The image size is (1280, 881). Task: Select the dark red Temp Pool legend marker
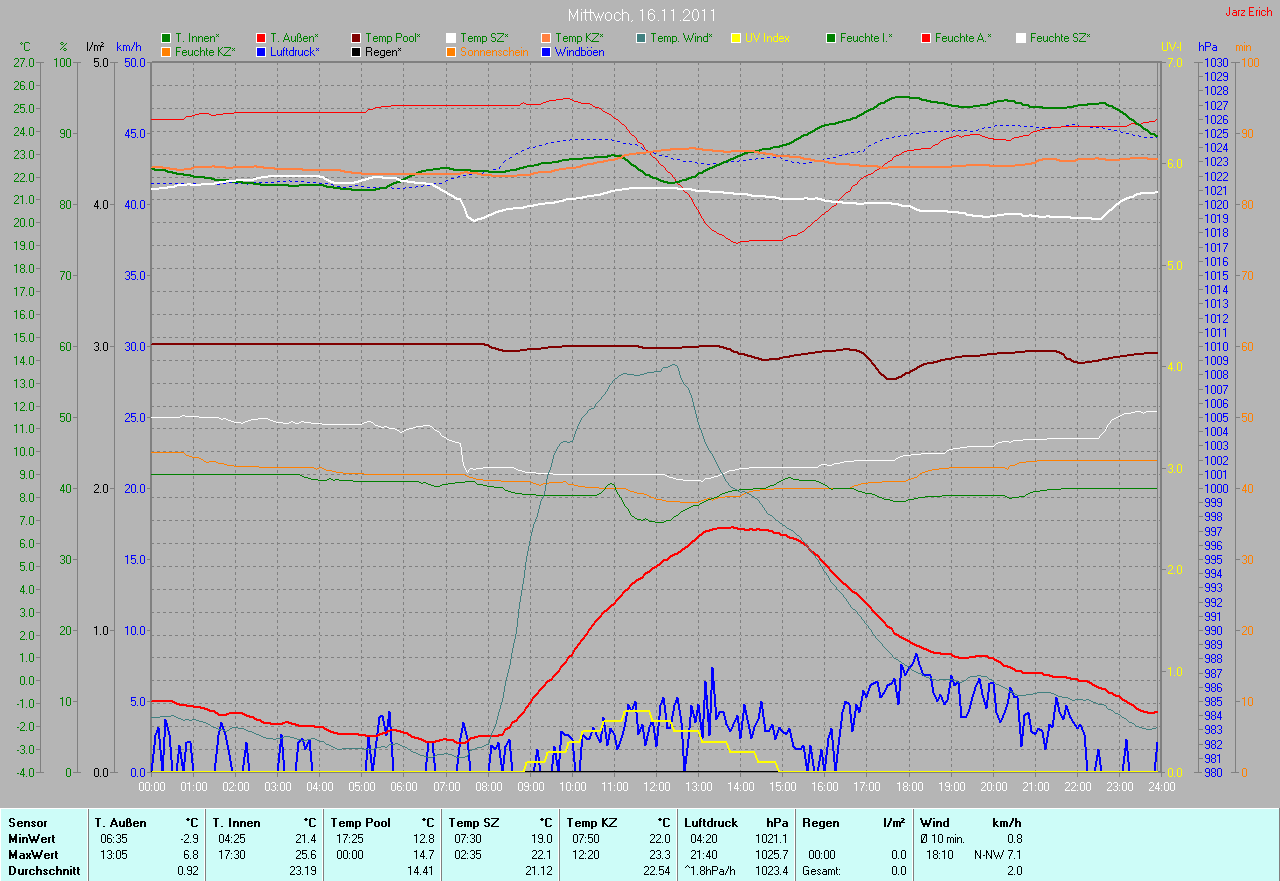pos(357,38)
